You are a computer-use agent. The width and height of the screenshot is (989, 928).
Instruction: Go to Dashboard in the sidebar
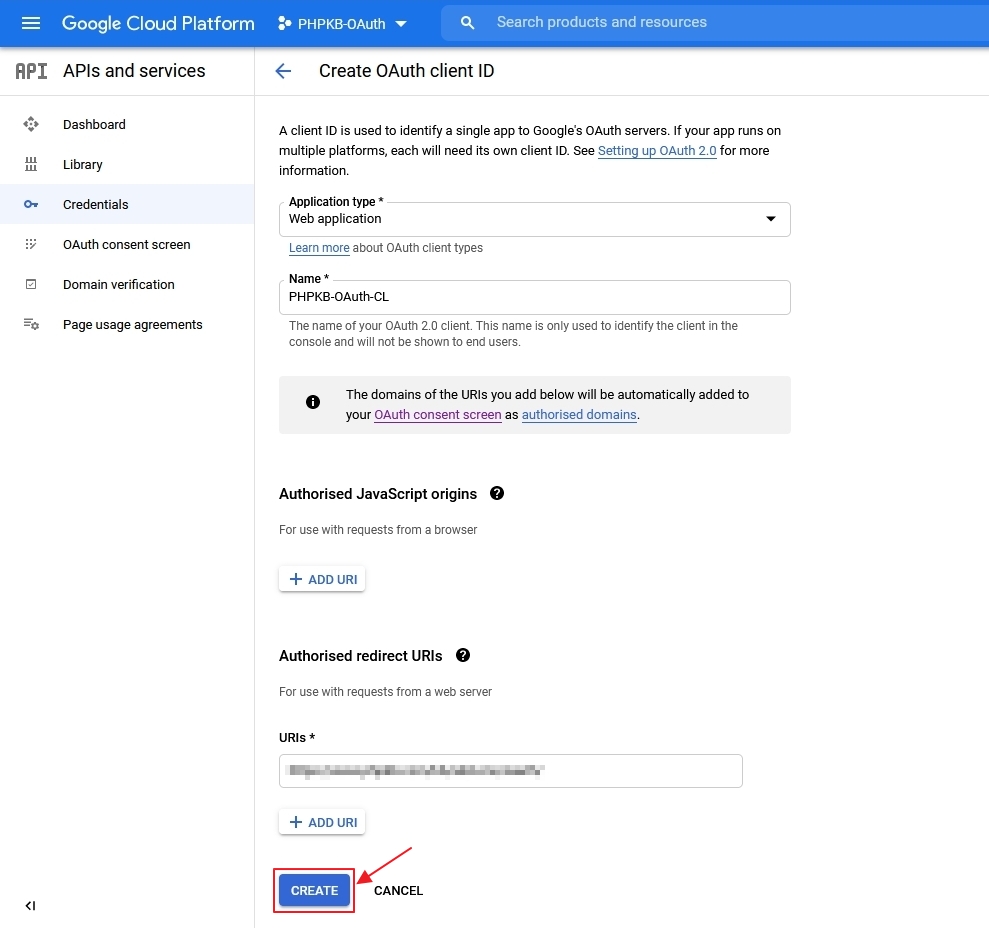pyautogui.click(x=31, y=124)
